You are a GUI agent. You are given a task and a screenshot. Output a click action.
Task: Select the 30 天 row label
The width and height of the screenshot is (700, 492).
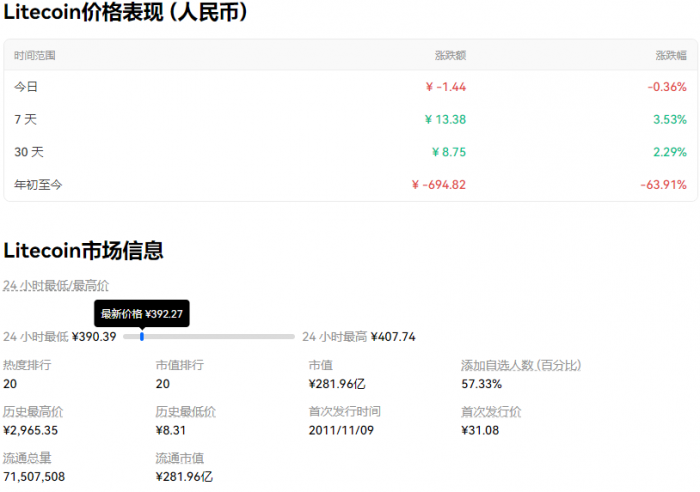tap(29, 152)
